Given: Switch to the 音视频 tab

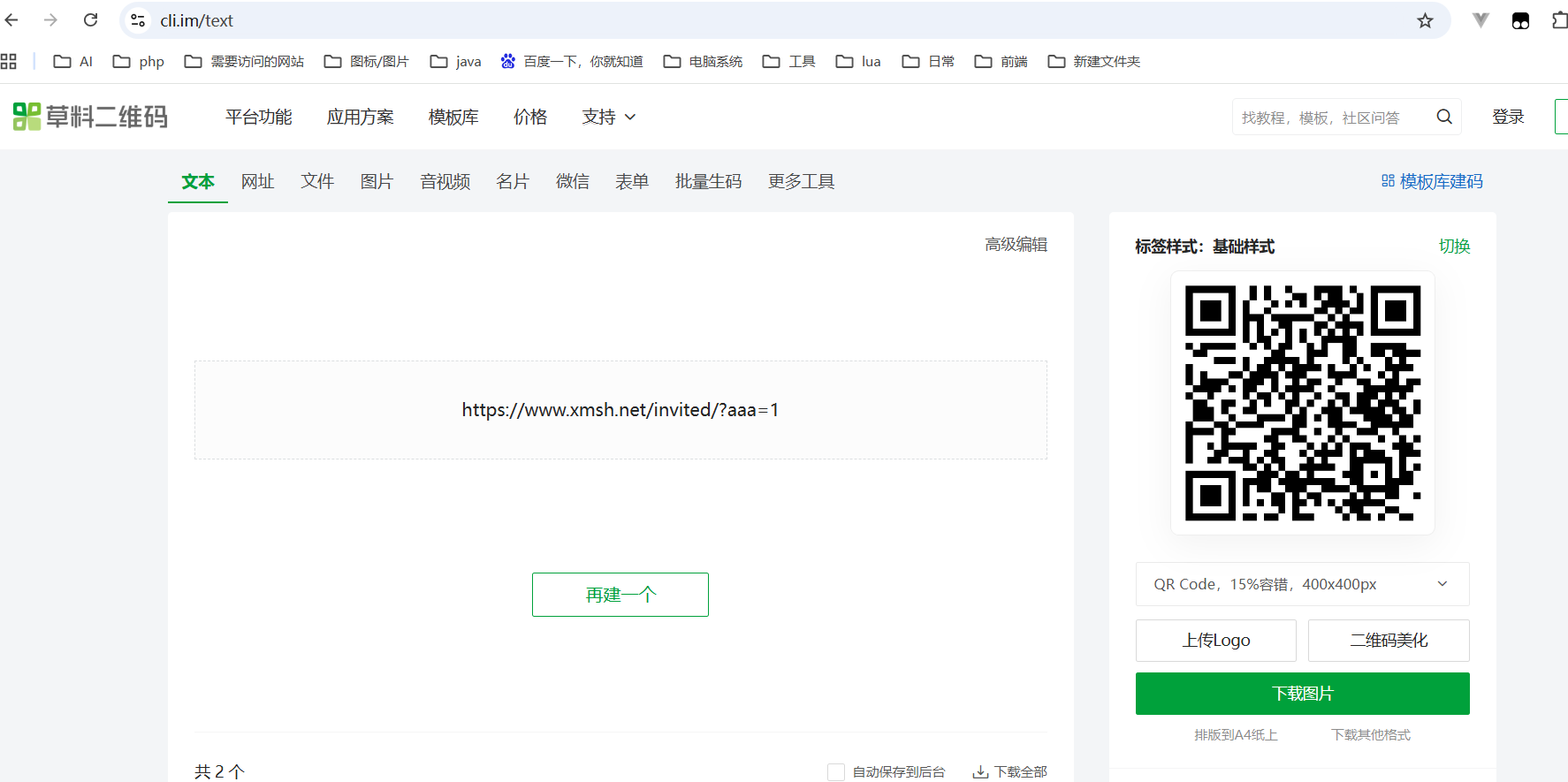Looking at the screenshot, I should tap(445, 181).
